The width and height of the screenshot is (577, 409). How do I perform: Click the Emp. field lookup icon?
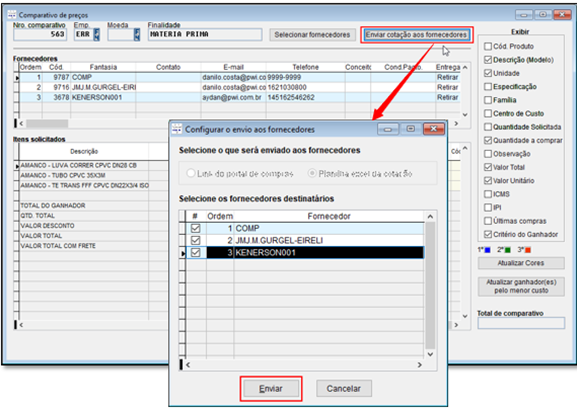pyautogui.click(x=97, y=34)
